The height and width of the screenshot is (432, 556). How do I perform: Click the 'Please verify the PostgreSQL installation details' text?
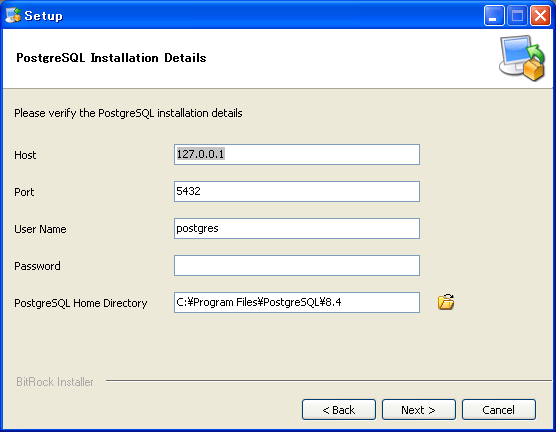point(128,113)
